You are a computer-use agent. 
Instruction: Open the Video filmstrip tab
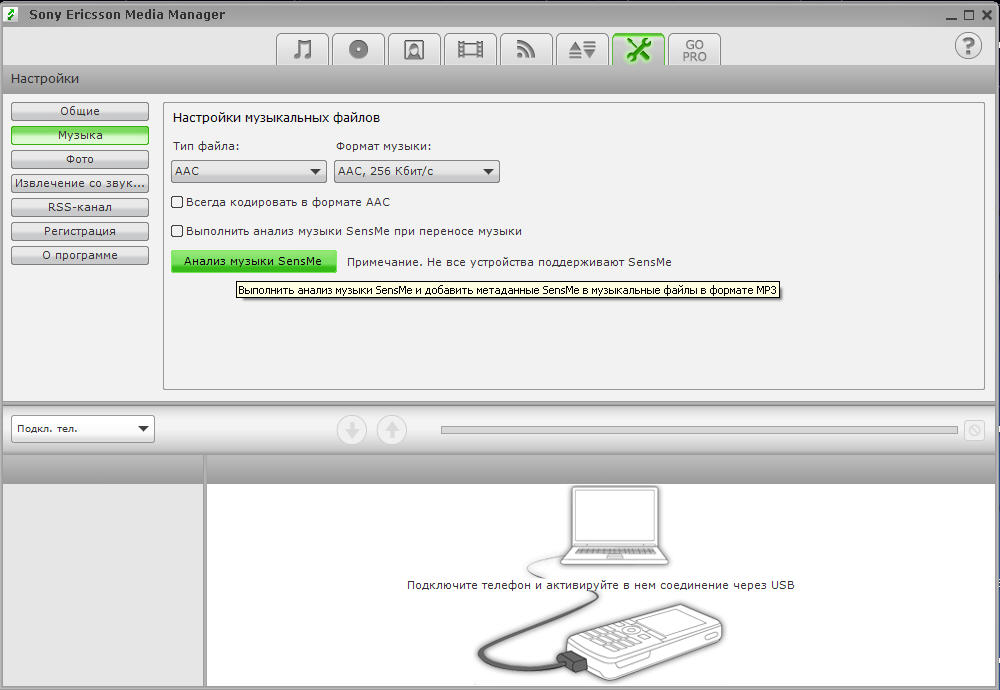pyautogui.click(x=470, y=49)
